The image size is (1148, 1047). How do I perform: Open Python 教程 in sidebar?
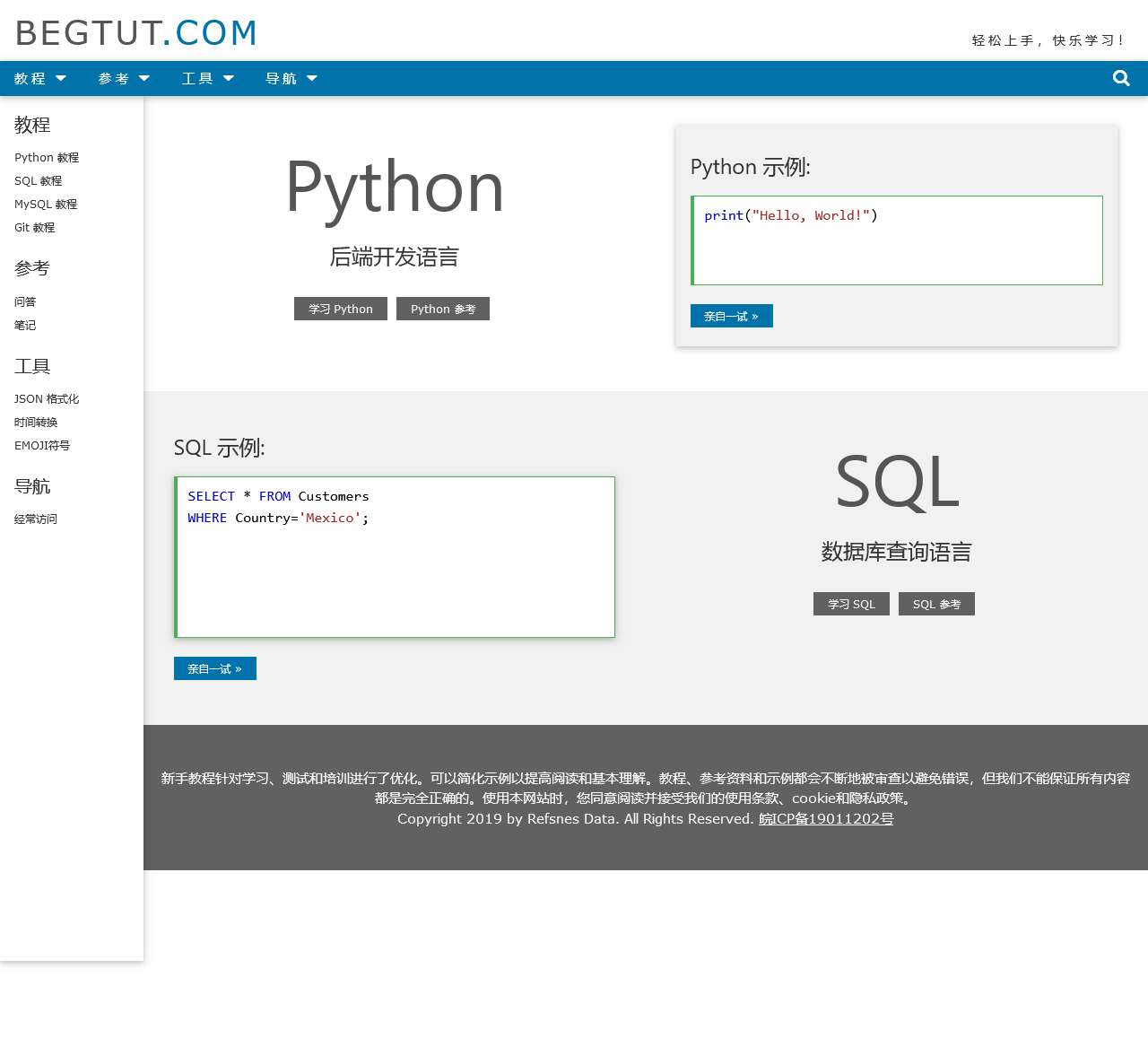tap(47, 158)
